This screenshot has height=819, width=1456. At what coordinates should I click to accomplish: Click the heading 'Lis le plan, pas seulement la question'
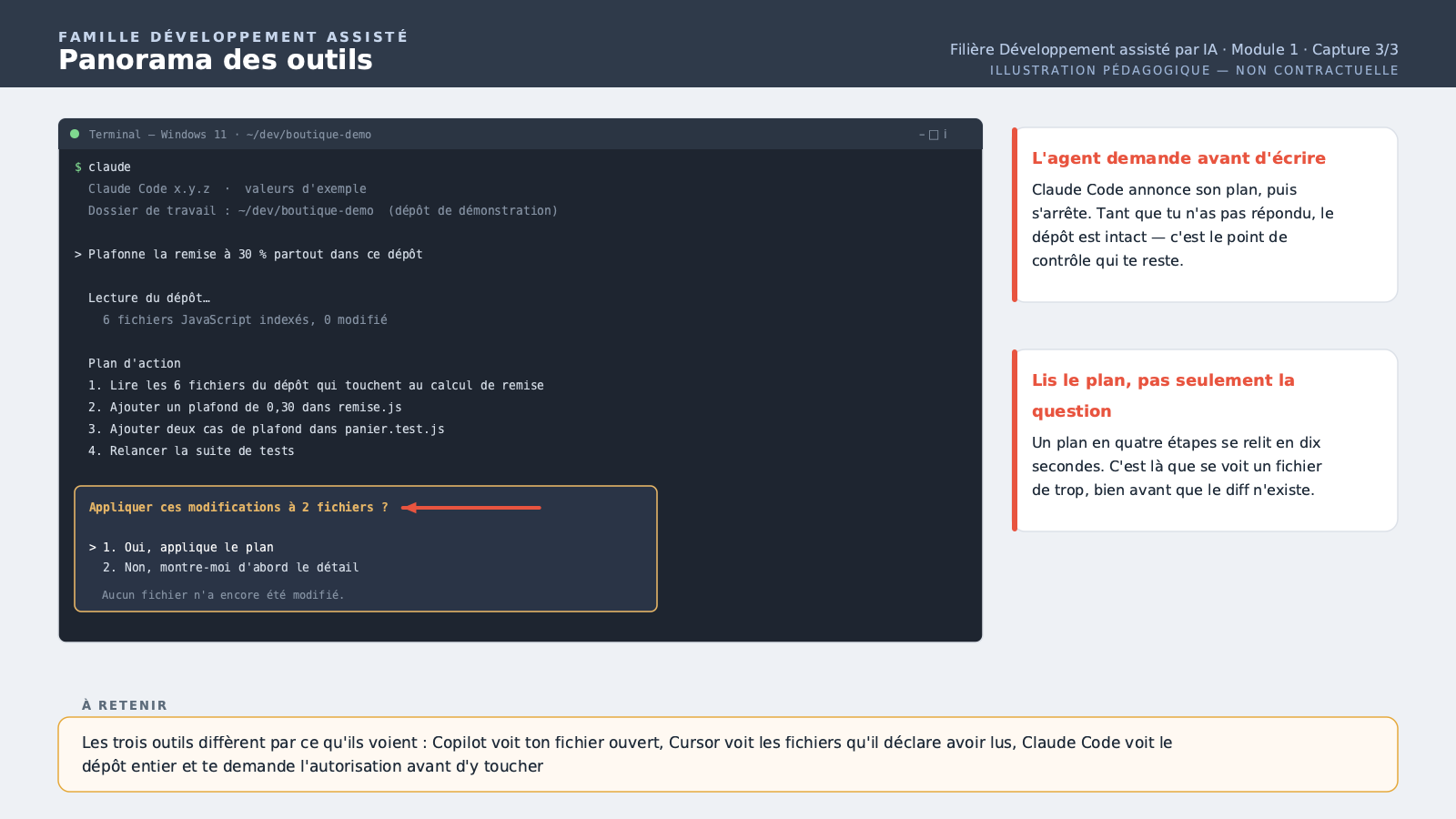1163,396
